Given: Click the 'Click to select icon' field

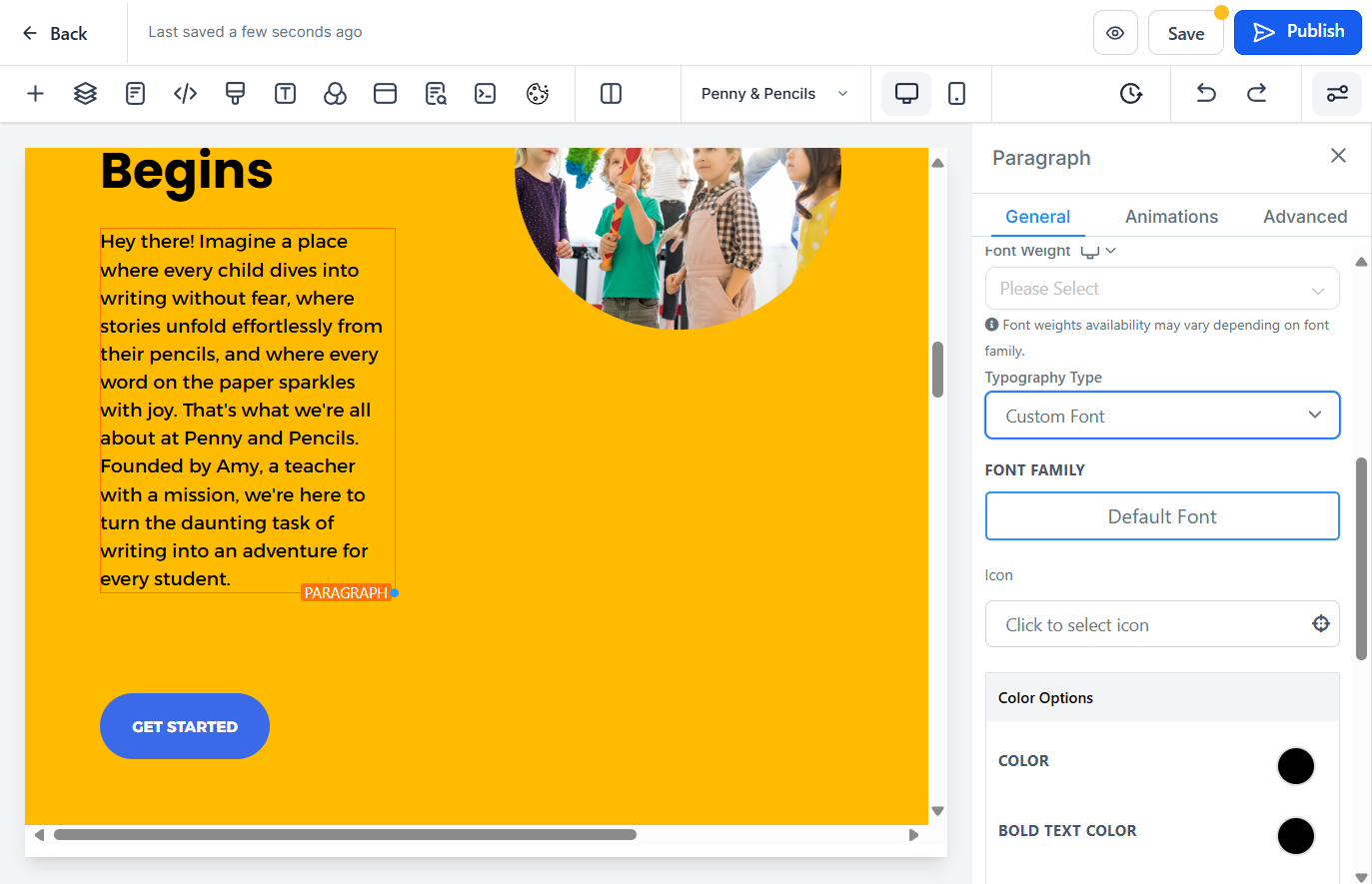Looking at the screenshot, I should pyautogui.click(x=1162, y=624).
